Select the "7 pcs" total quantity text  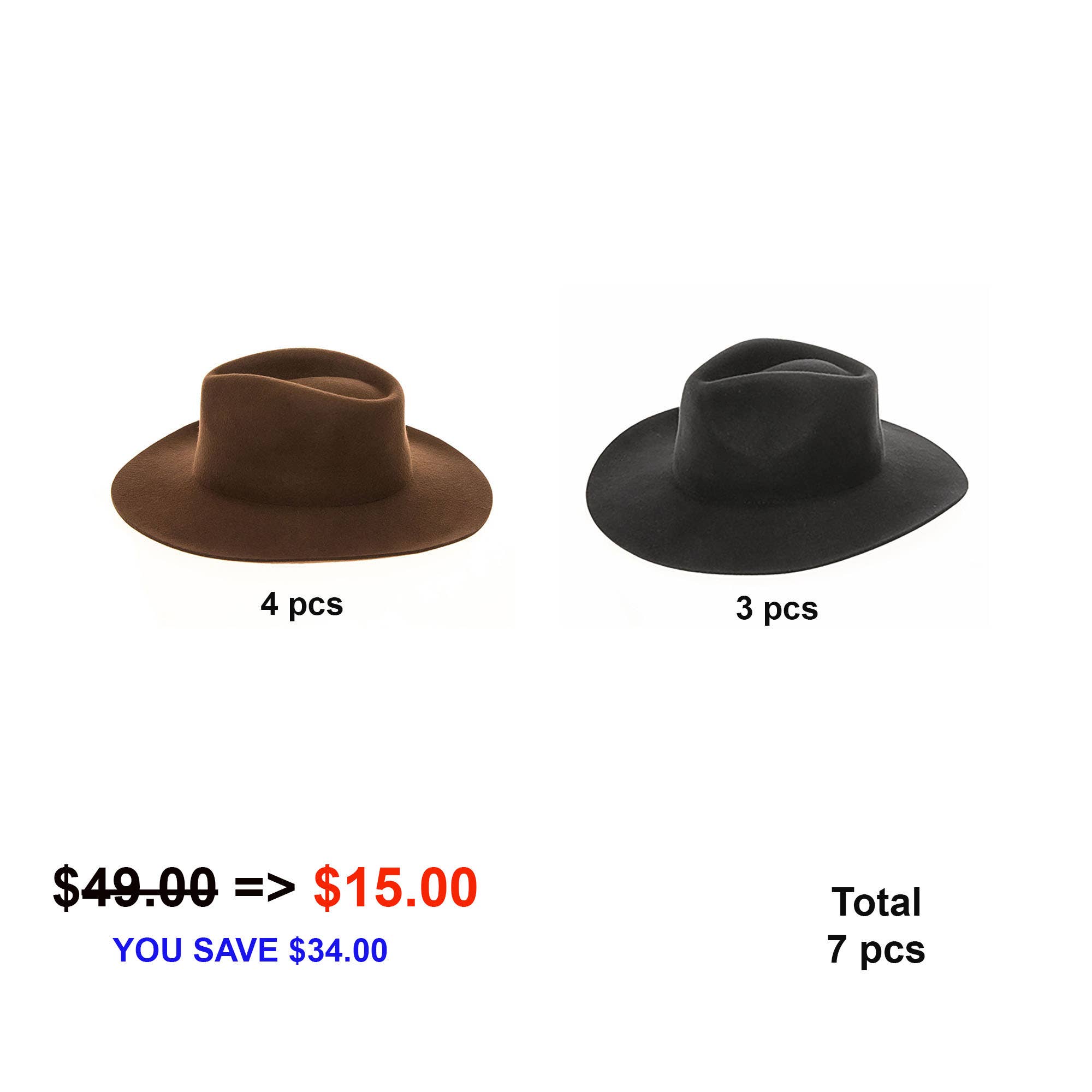click(x=876, y=949)
